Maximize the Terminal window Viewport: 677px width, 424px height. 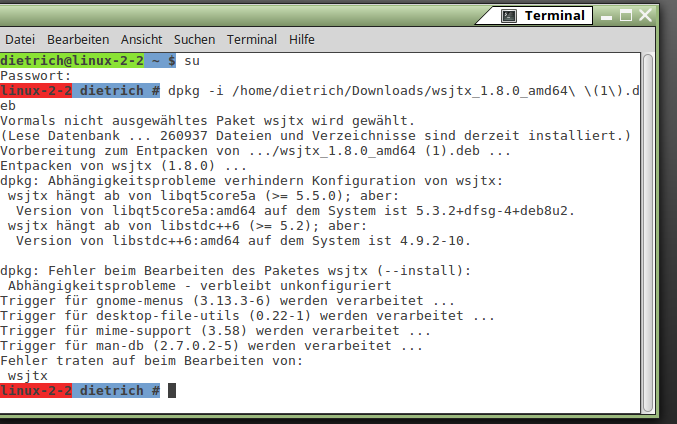click(x=626, y=16)
